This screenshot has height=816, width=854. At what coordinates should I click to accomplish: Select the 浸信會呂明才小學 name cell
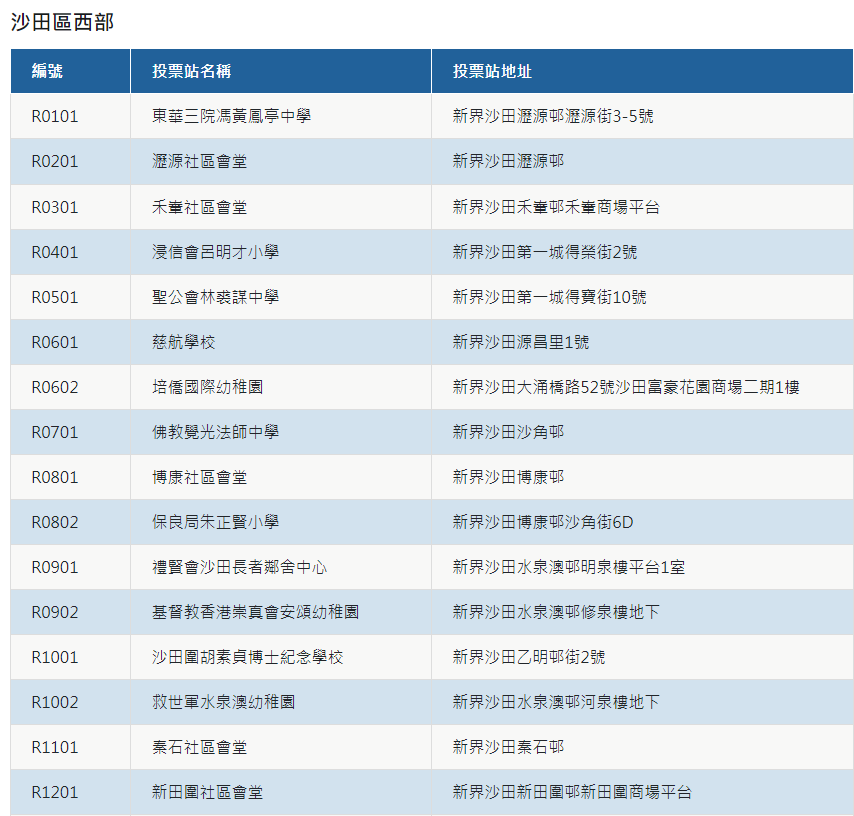pos(215,253)
